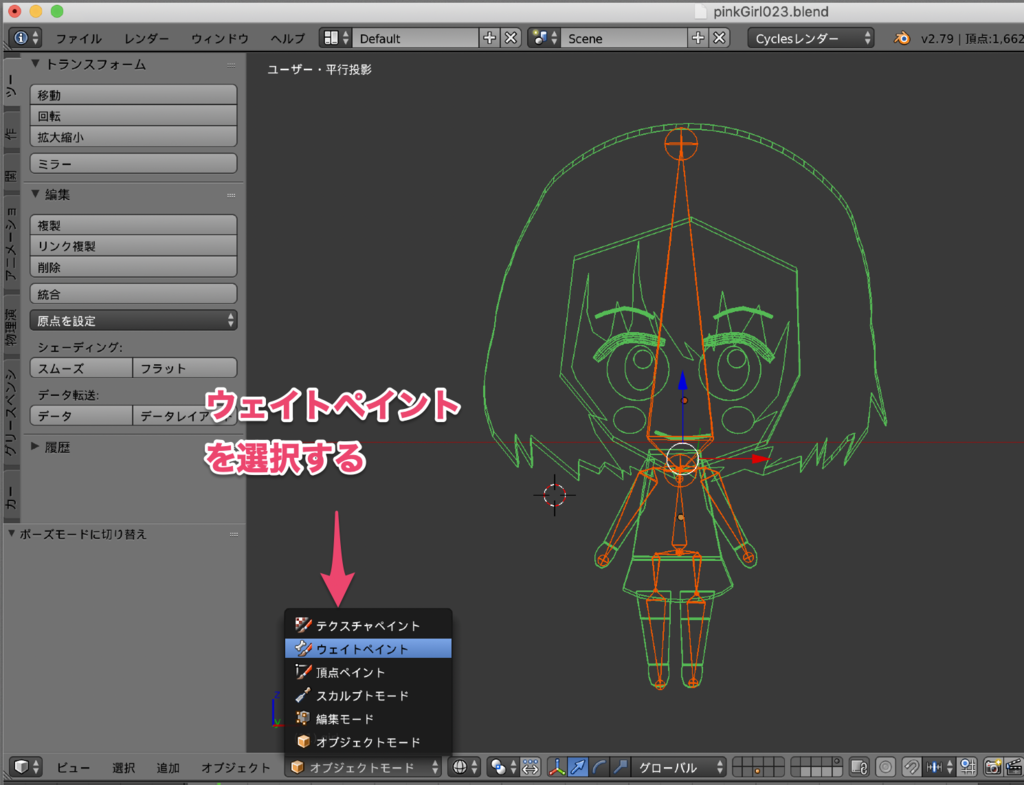
Task: Enable snap during transform with the magnet icon
Action: (x=911, y=766)
